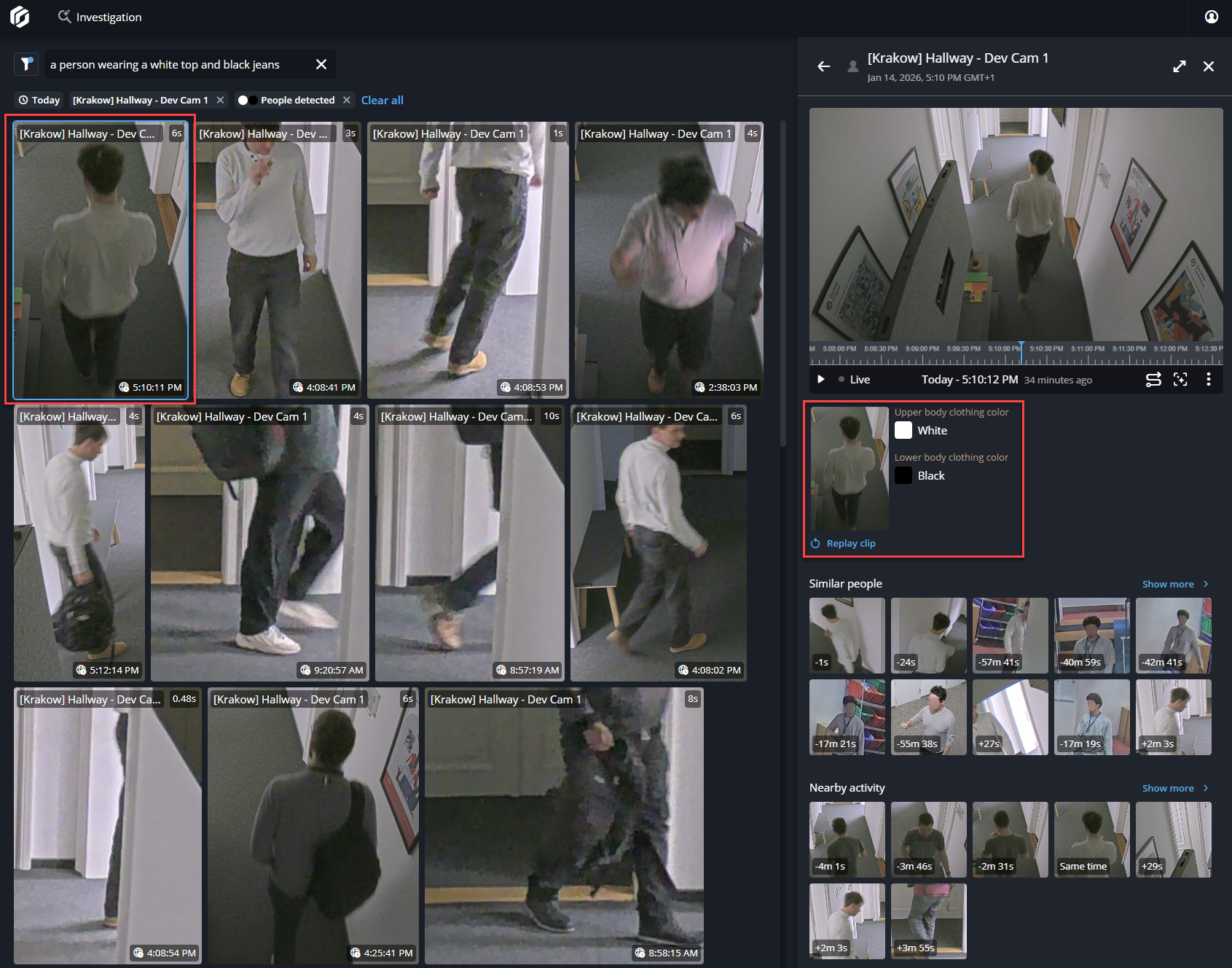Select the motion path icon in the player controls
Screen dimensions: 1232x968
pos(1153,379)
